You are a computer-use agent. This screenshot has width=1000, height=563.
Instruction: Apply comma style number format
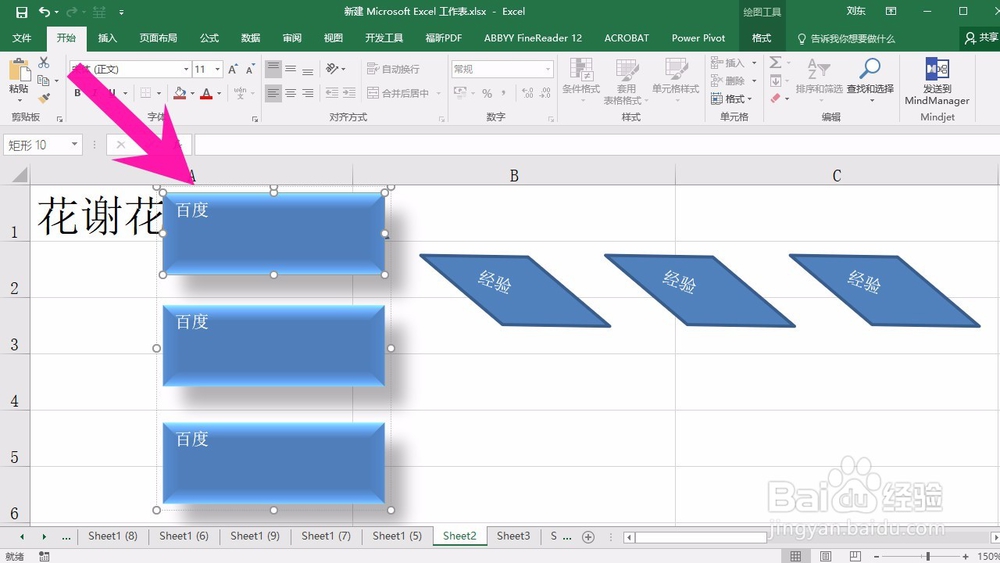click(x=504, y=93)
